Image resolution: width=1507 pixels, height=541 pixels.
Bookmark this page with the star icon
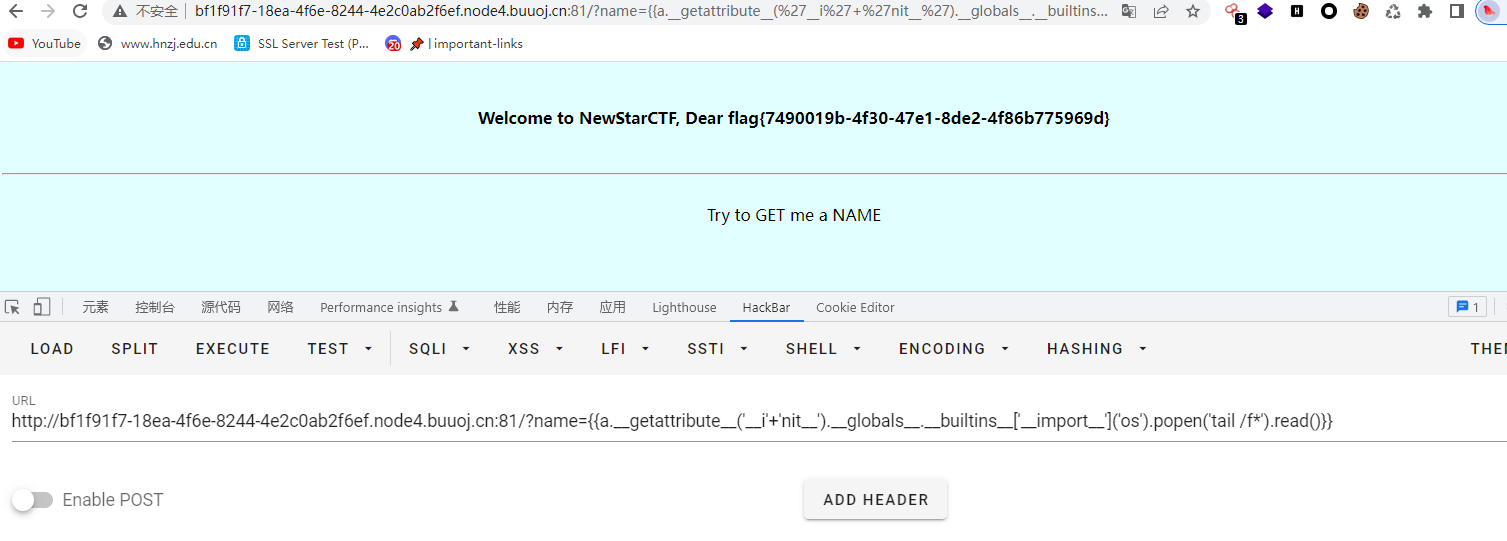(1193, 12)
